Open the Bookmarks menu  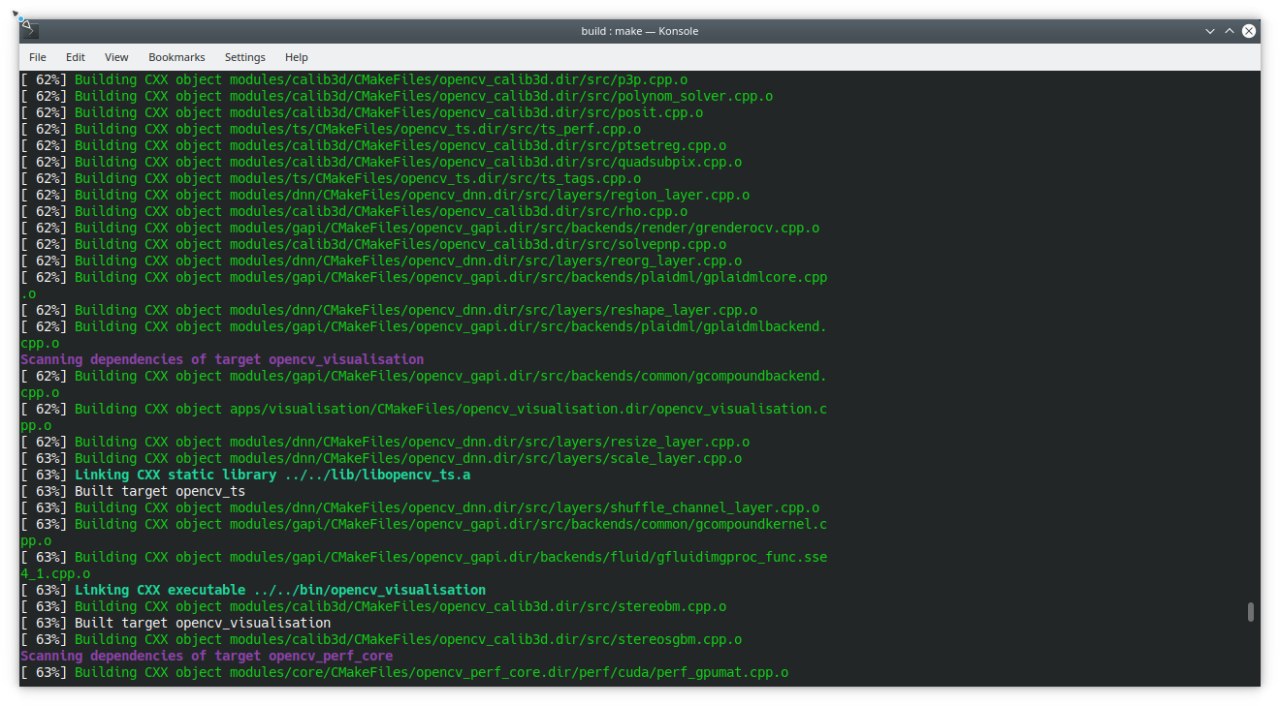(x=176, y=57)
